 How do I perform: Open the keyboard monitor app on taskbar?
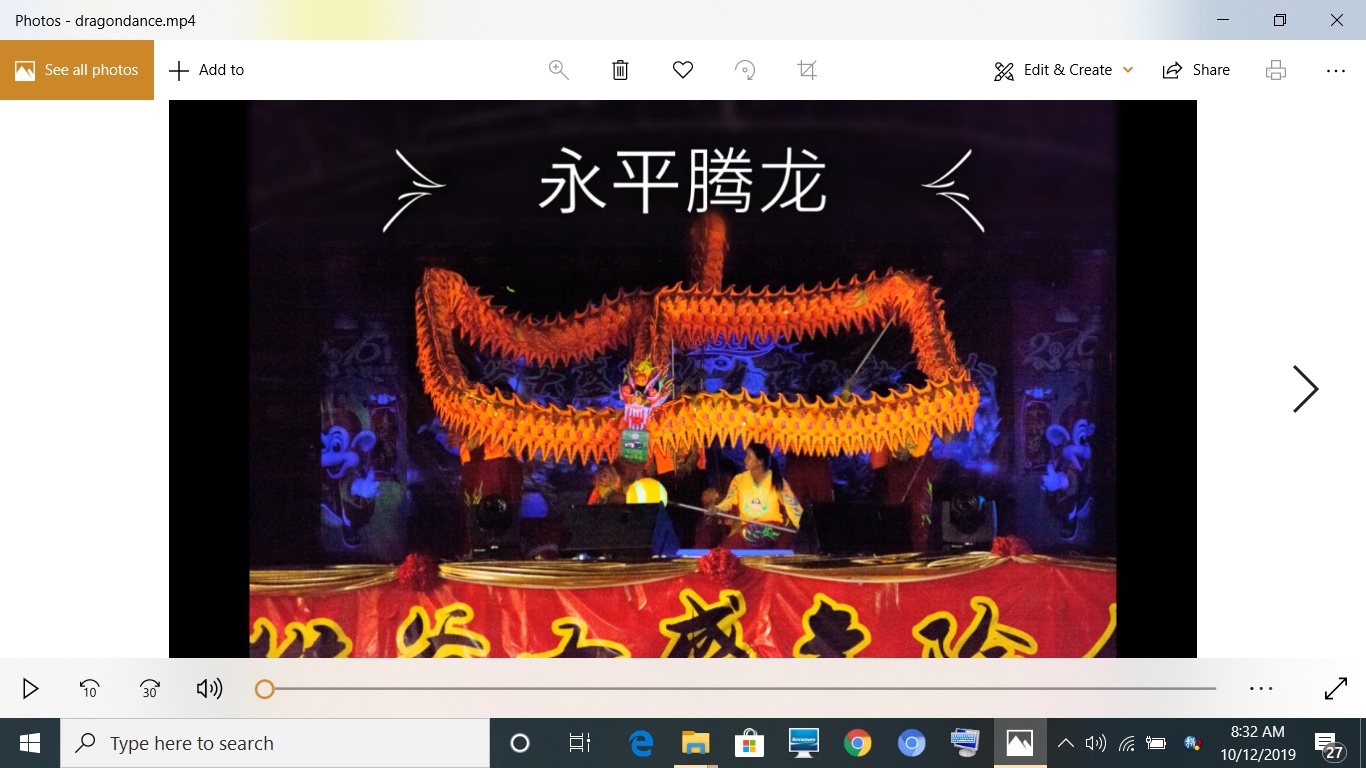[965, 743]
